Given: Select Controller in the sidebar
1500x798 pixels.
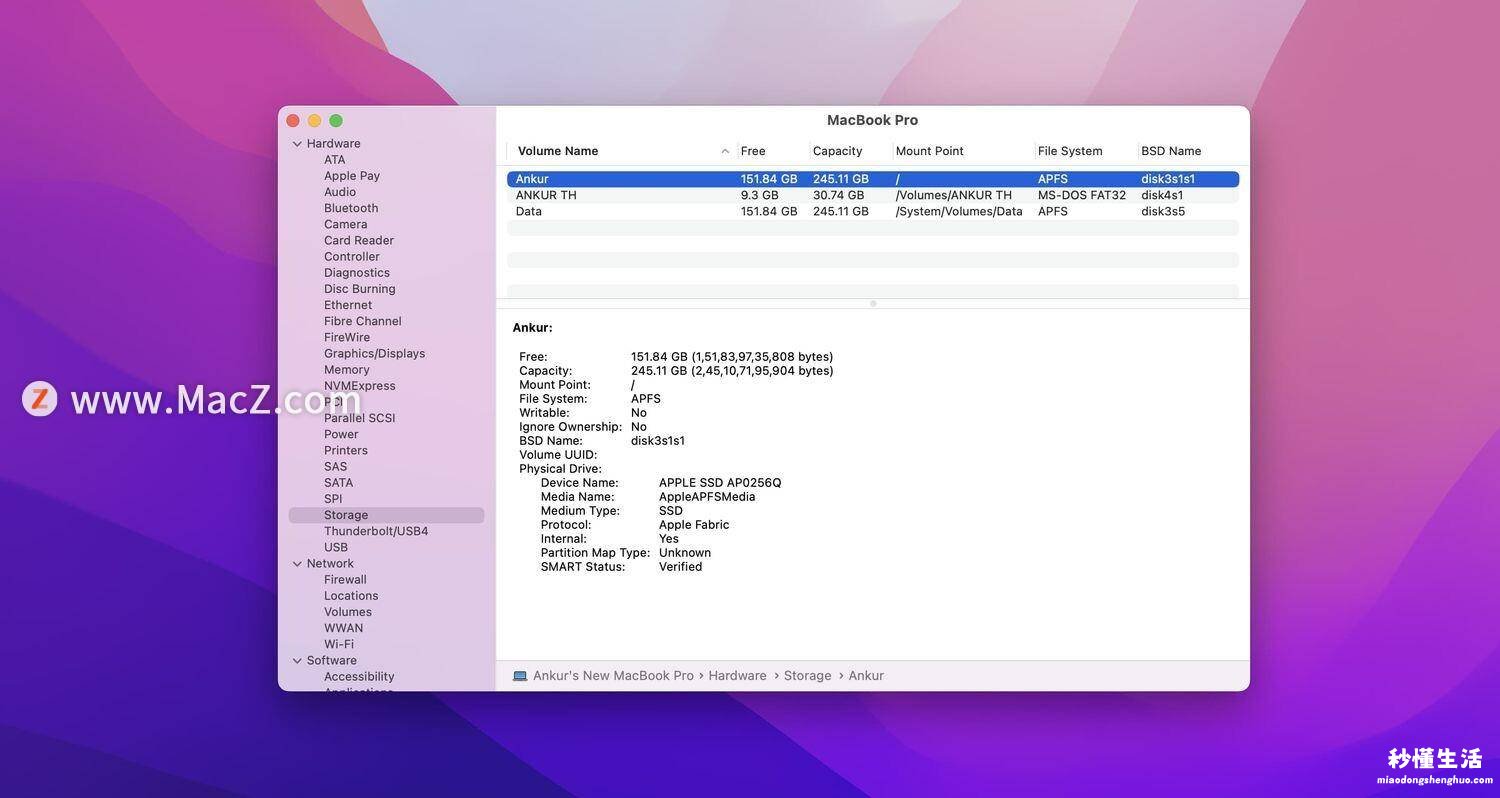Looking at the screenshot, I should (351, 257).
